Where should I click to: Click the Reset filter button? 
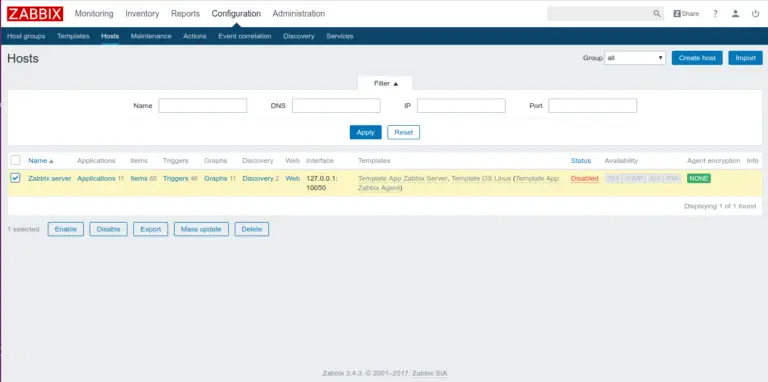pos(404,132)
